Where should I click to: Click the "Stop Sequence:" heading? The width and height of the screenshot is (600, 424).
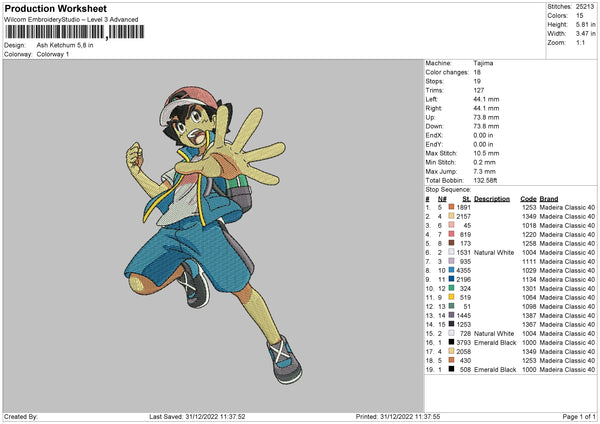[448, 189]
